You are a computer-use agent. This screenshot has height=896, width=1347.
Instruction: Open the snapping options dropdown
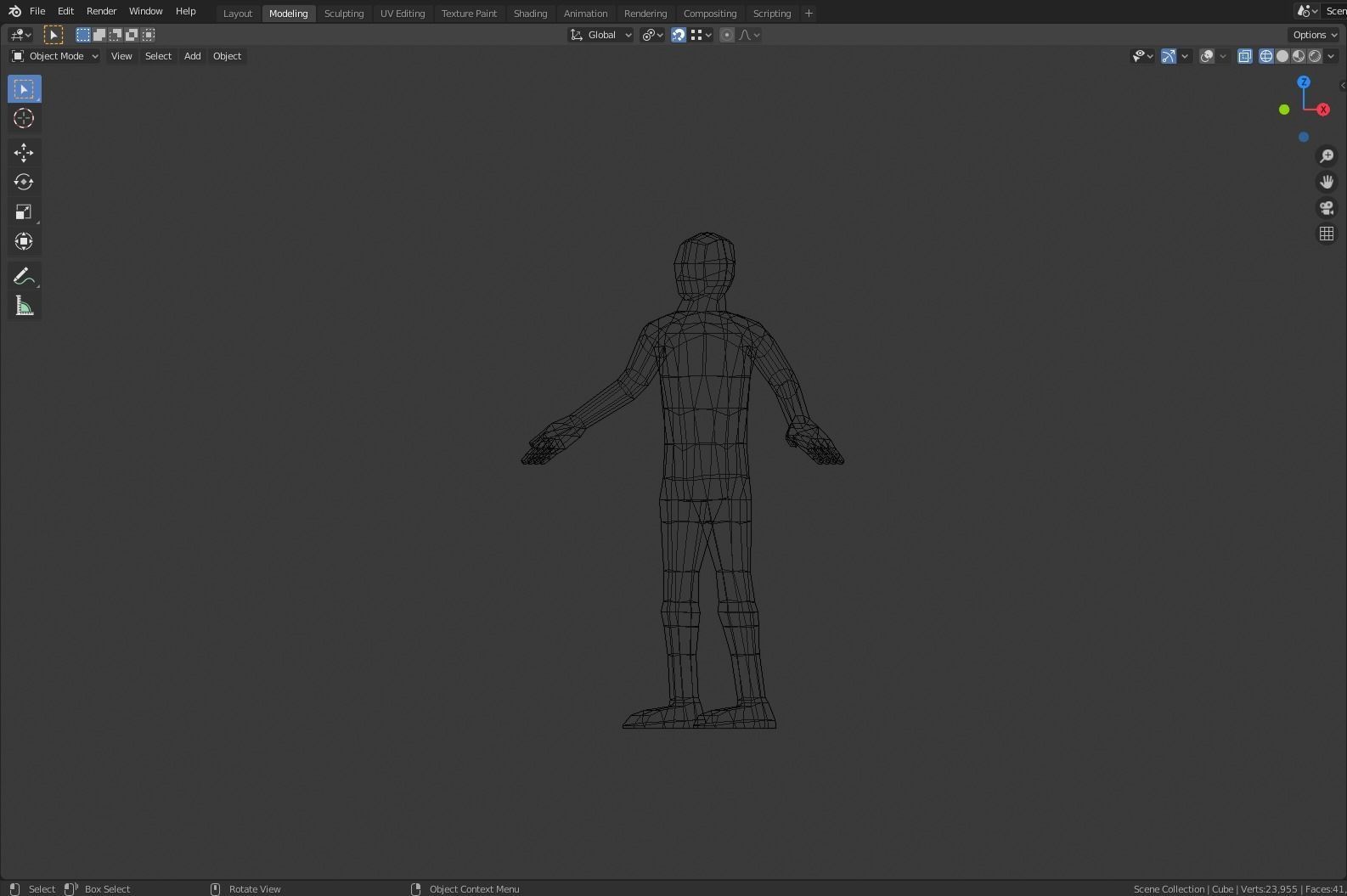[x=702, y=35]
